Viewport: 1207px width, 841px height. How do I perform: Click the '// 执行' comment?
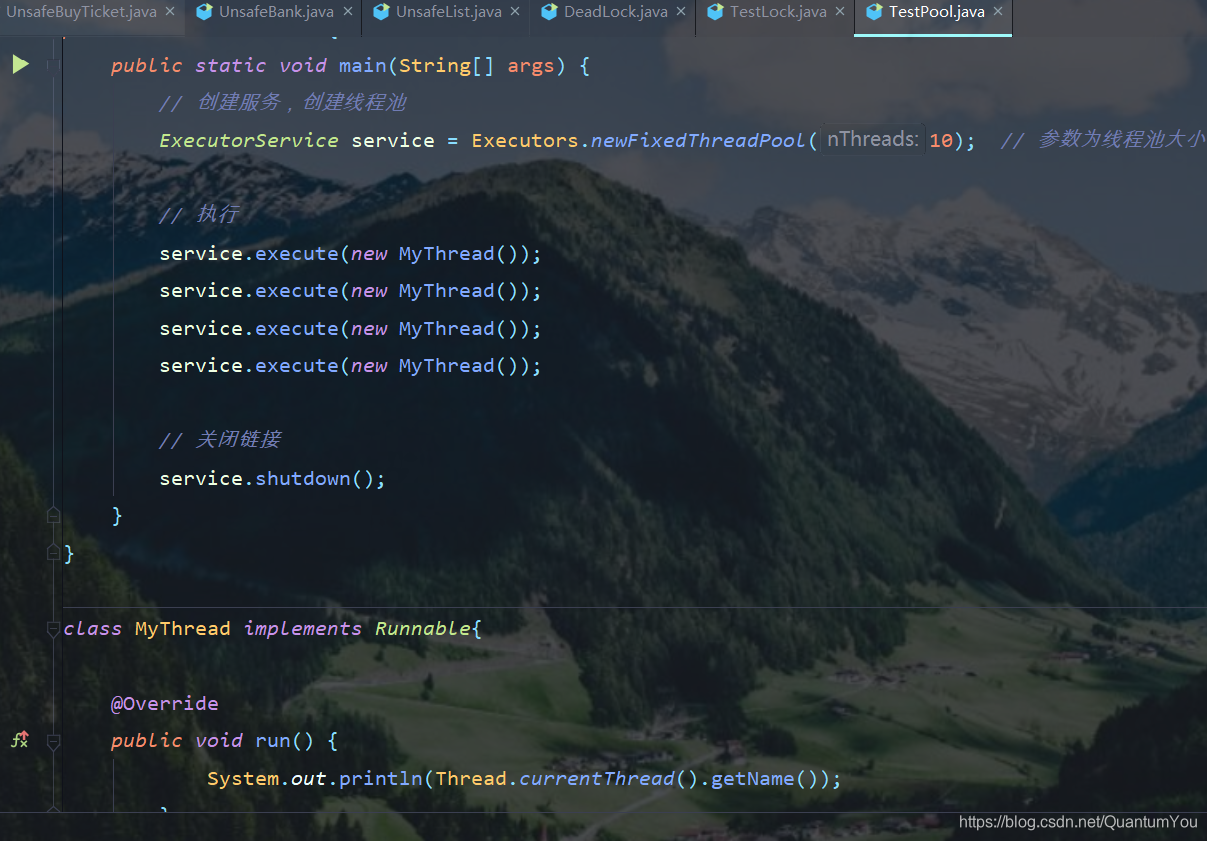(199, 215)
